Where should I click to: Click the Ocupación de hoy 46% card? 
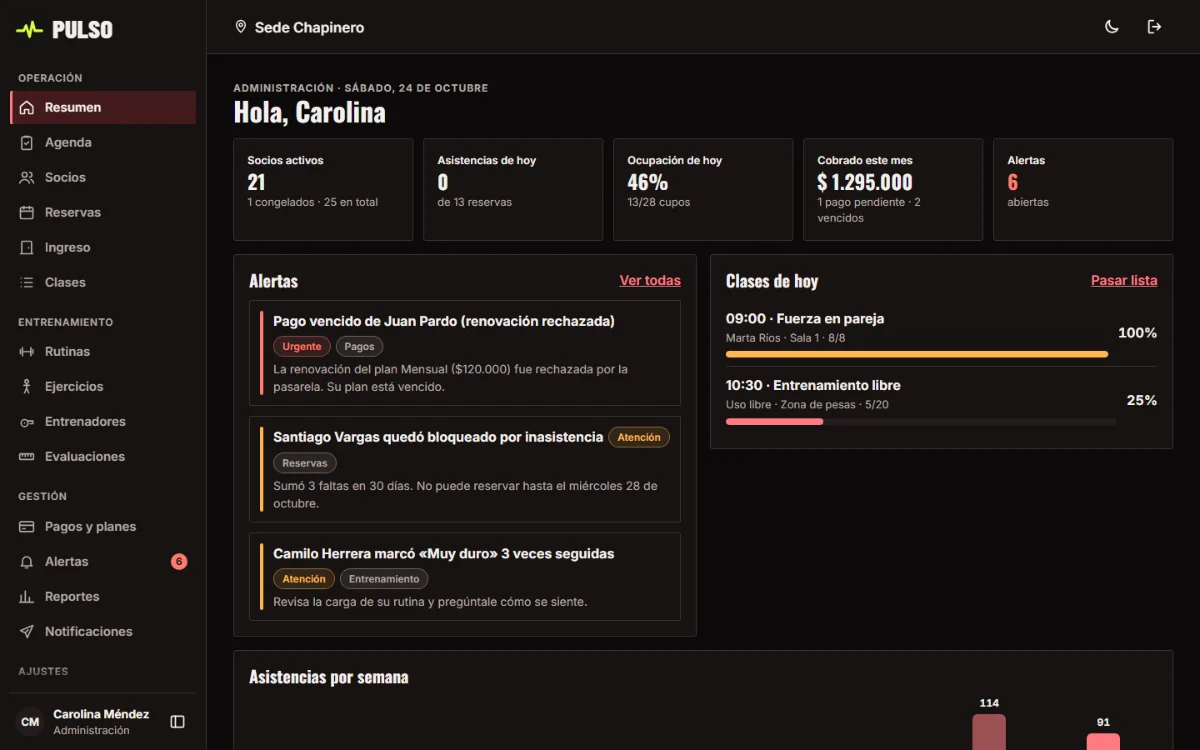pyautogui.click(x=703, y=189)
